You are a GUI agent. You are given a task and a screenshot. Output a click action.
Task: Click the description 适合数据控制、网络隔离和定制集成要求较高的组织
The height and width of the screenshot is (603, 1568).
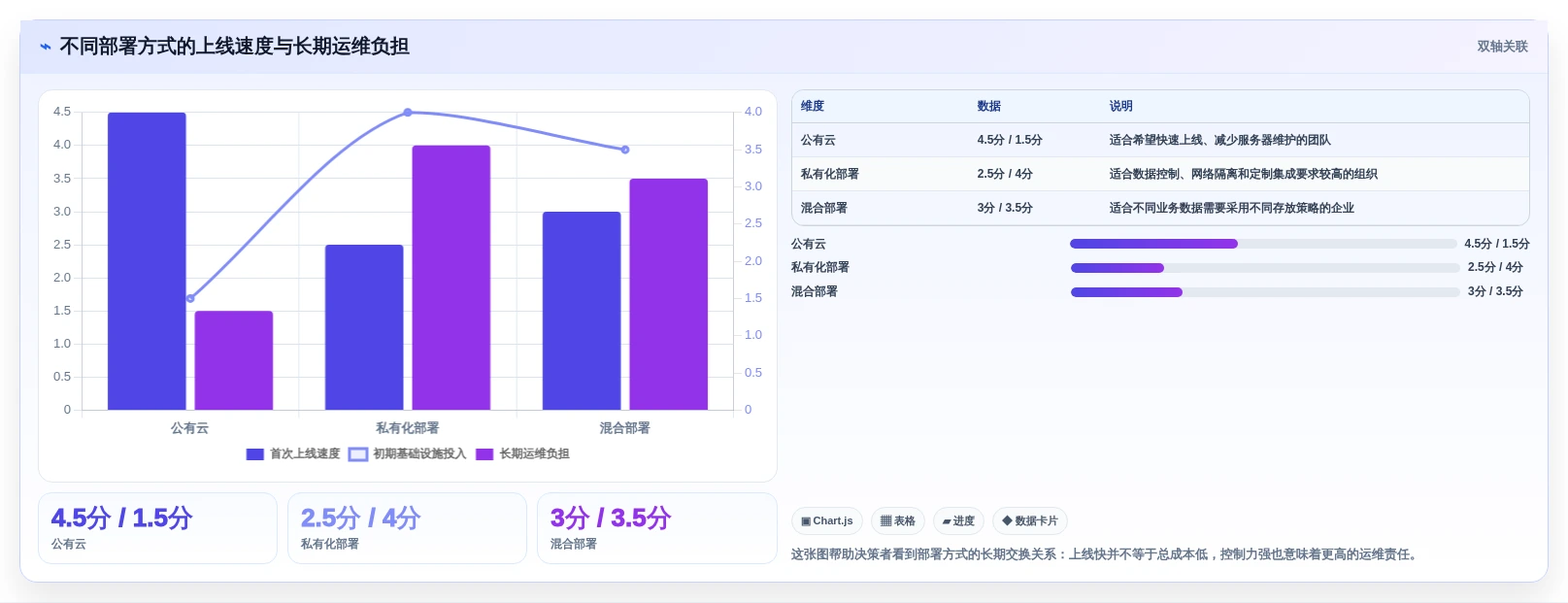click(1244, 174)
